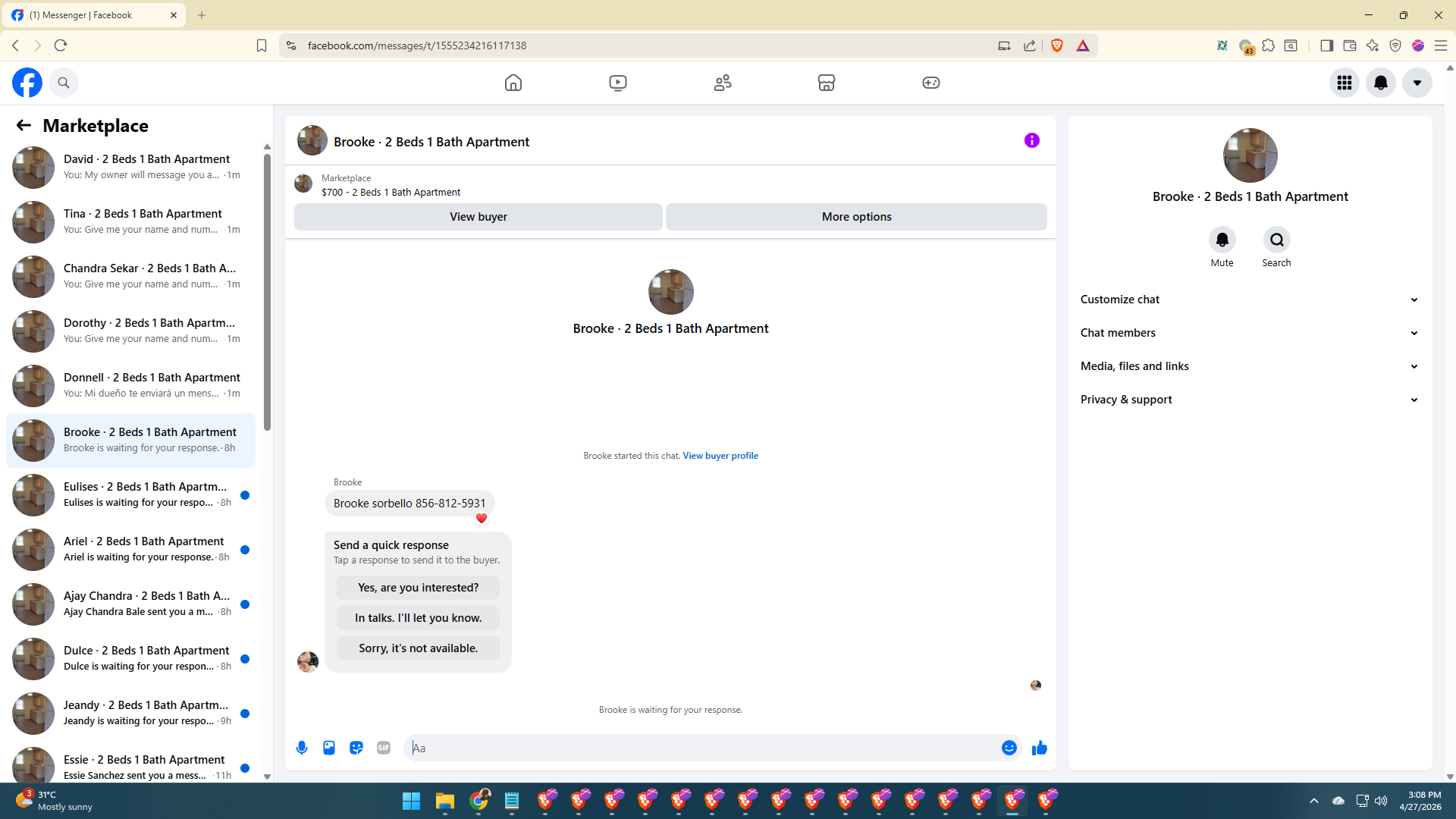Click the heart reaction on Brooke's message
Image resolution: width=1456 pixels, height=819 pixels.
pos(482,519)
